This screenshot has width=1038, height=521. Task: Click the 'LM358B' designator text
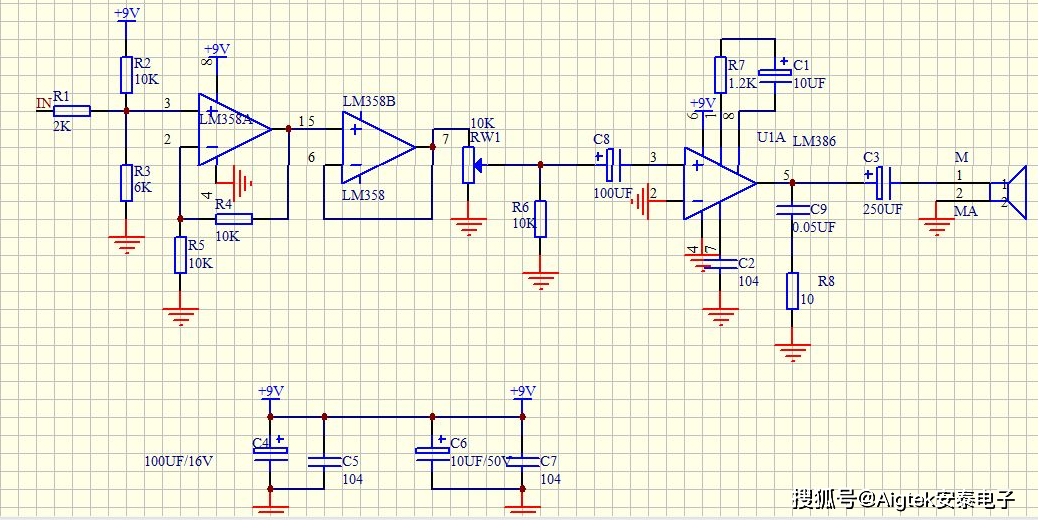[369, 102]
